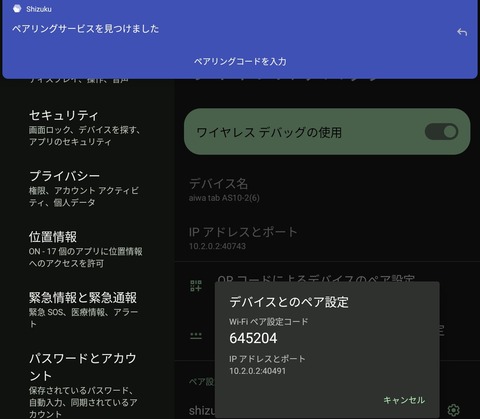This screenshot has height=419, width=480.
Task: Select ペアリングコードを入力 in Shizuku notification
Action: [x=240, y=61]
